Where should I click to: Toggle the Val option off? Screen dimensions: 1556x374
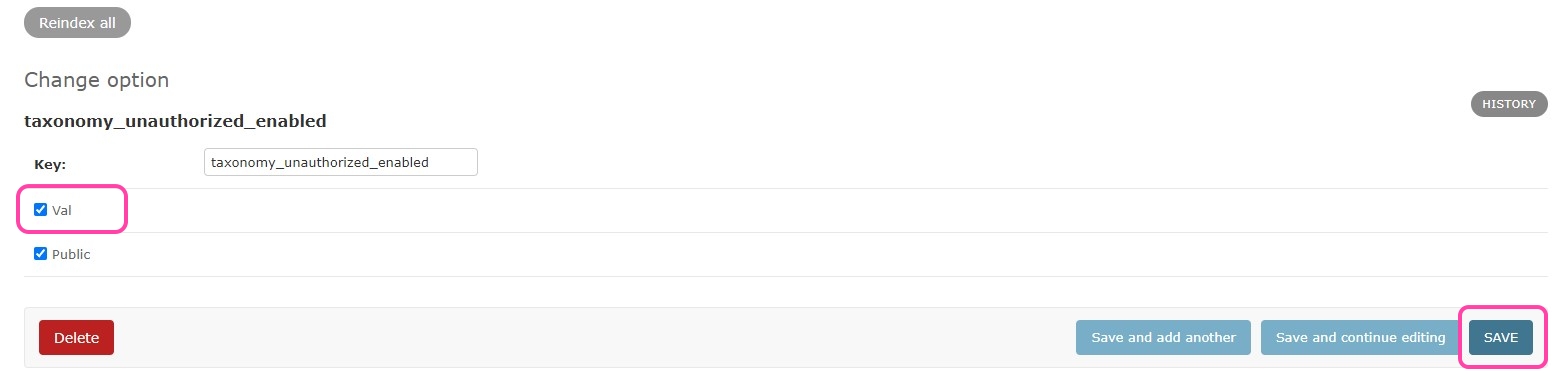pos(41,210)
